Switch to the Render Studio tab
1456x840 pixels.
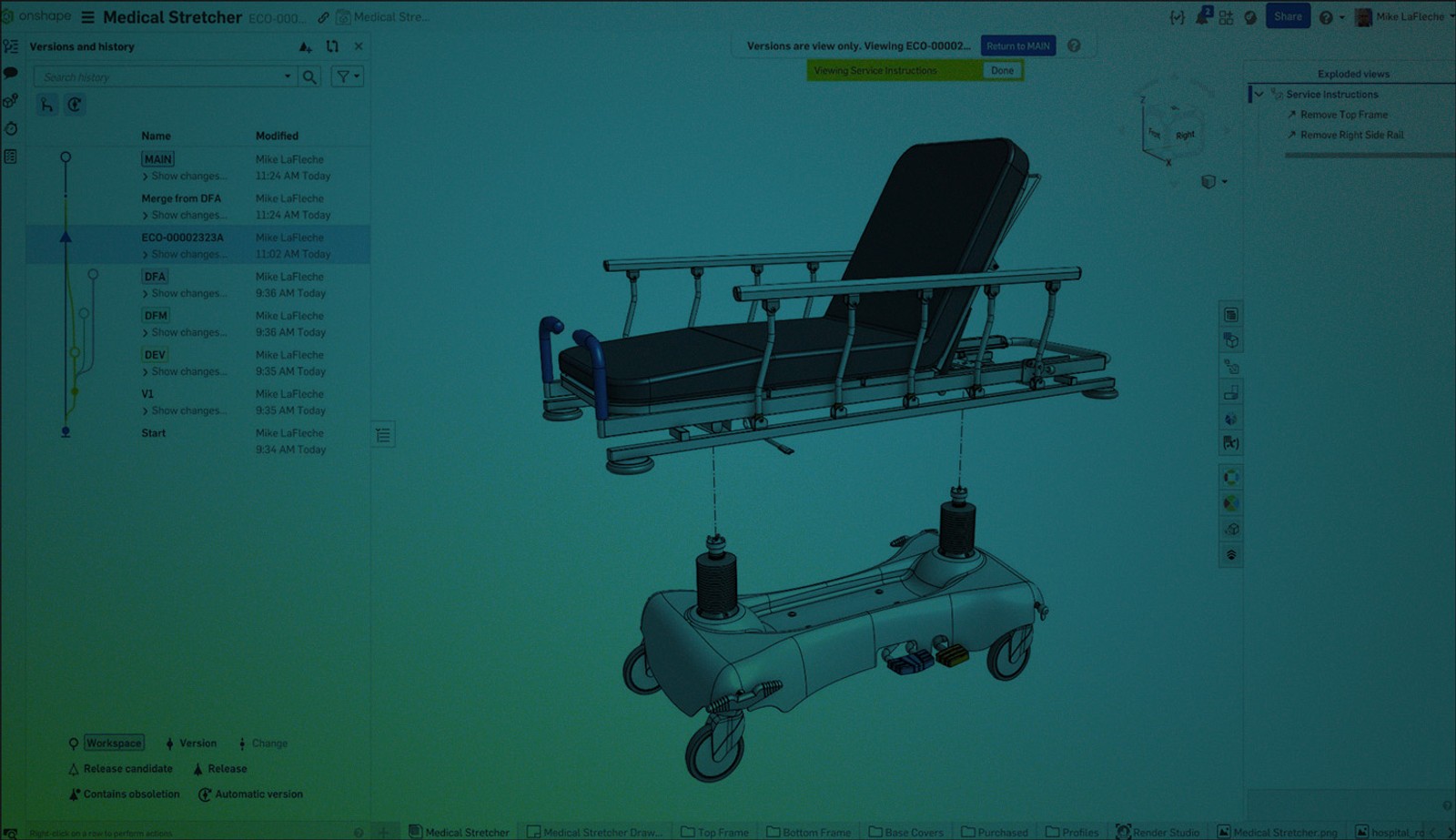[x=1158, y=832]
